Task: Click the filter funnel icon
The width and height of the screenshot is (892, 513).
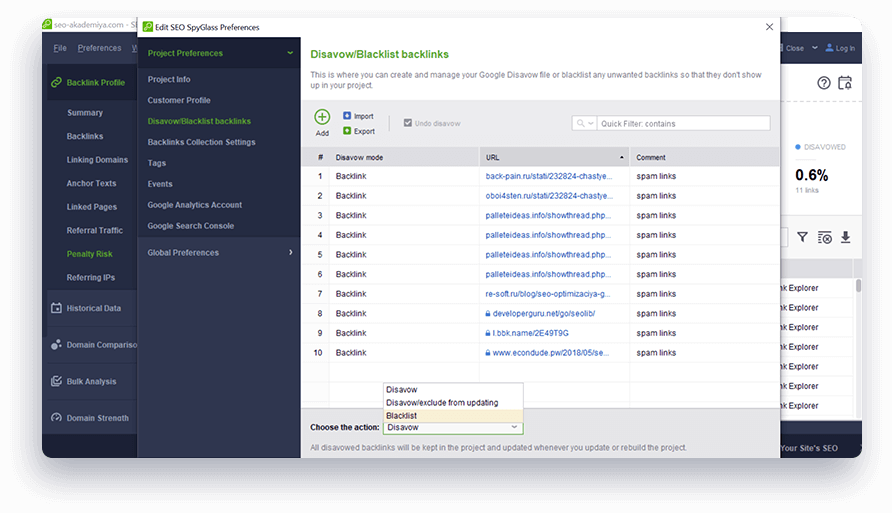Action: pos(802,237)
